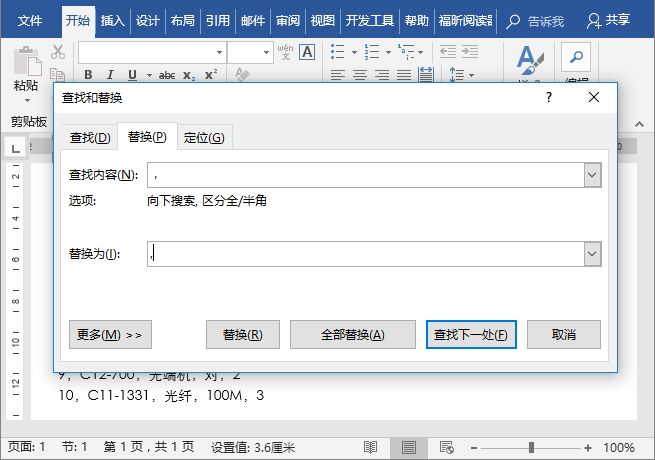655x460 pixels.
Task: Justify text alignment
Action: pos(404,75)
